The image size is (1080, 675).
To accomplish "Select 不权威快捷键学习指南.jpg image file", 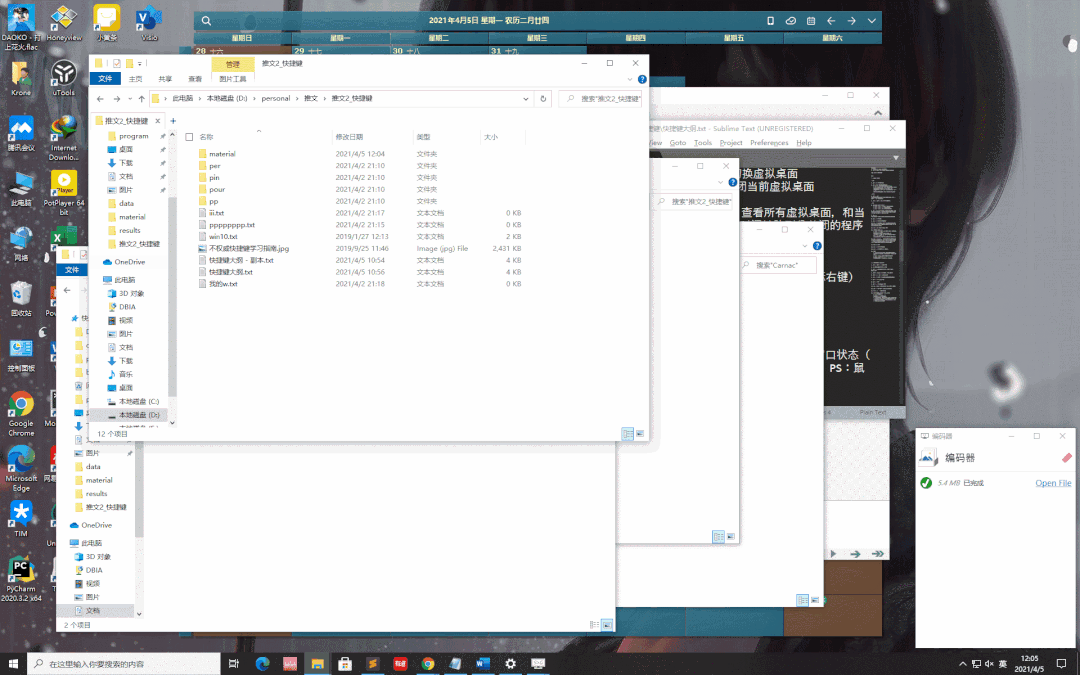I will 249,248.
